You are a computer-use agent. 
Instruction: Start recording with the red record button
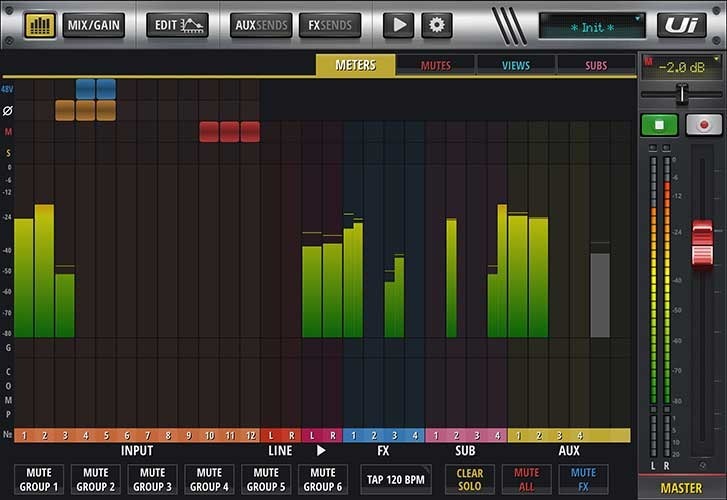tap(702, 126)
